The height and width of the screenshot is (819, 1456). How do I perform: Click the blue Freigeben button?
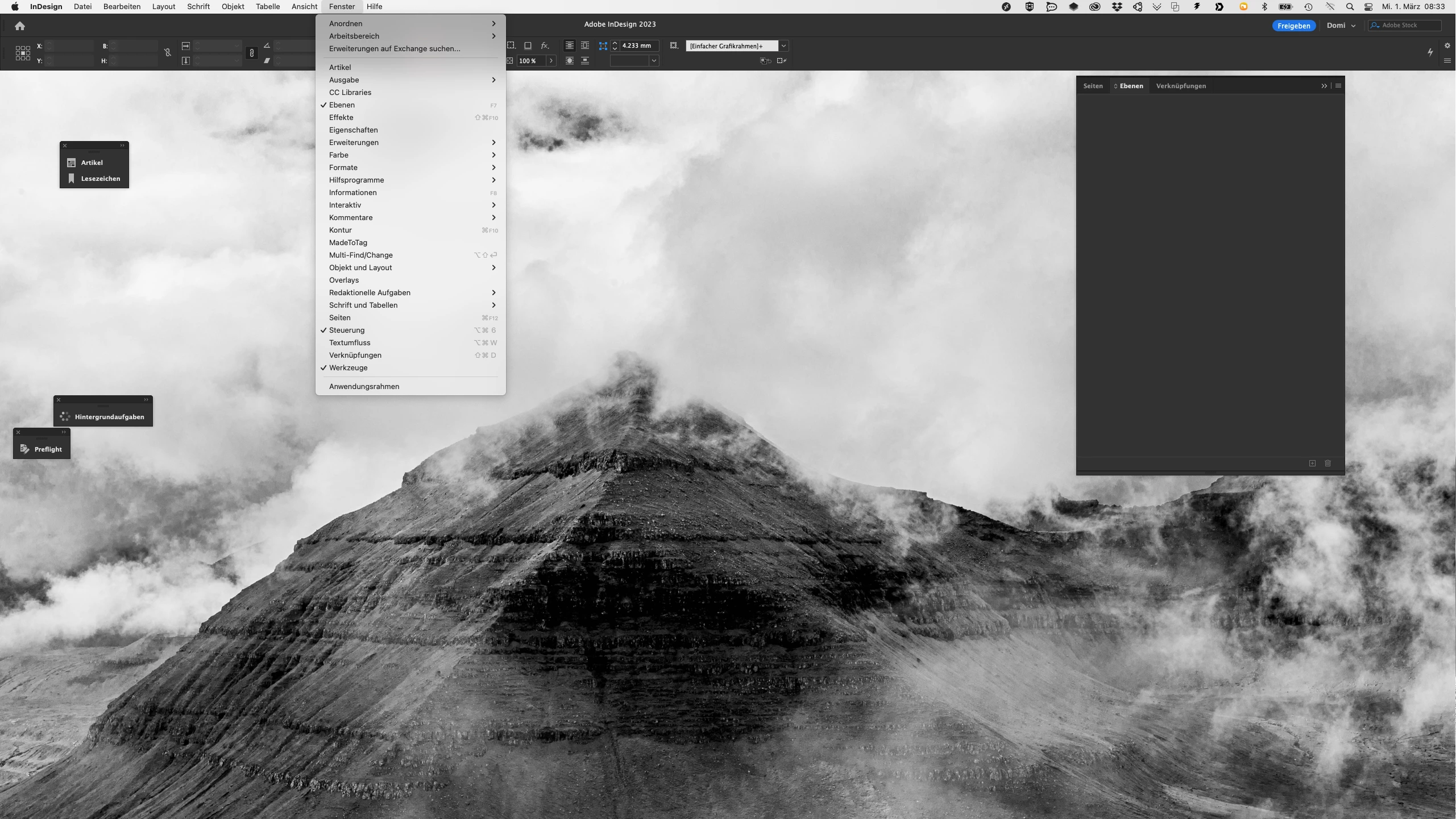[x=1293, y=26]
